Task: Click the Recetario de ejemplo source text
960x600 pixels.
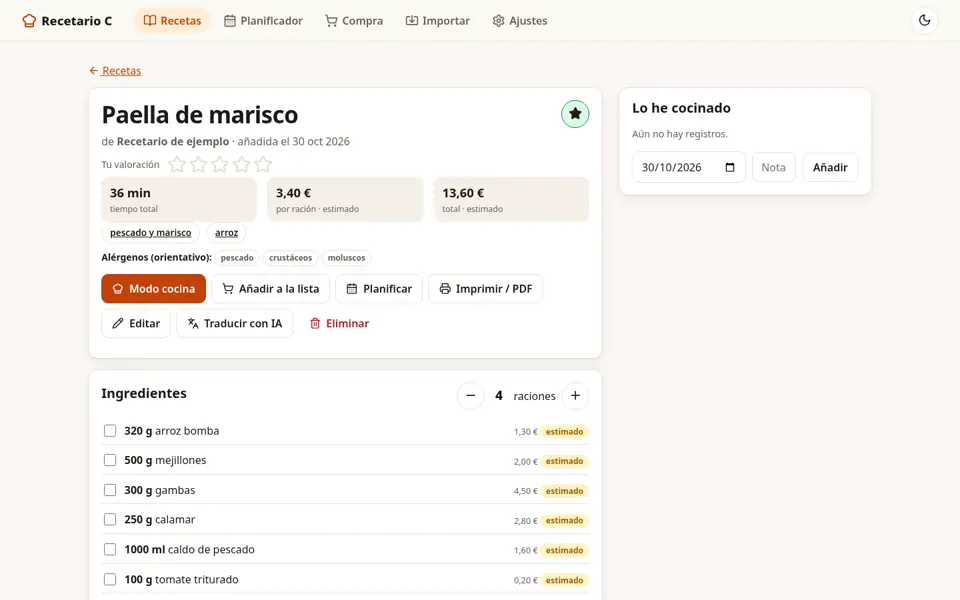Action: [x=173, y=141]
